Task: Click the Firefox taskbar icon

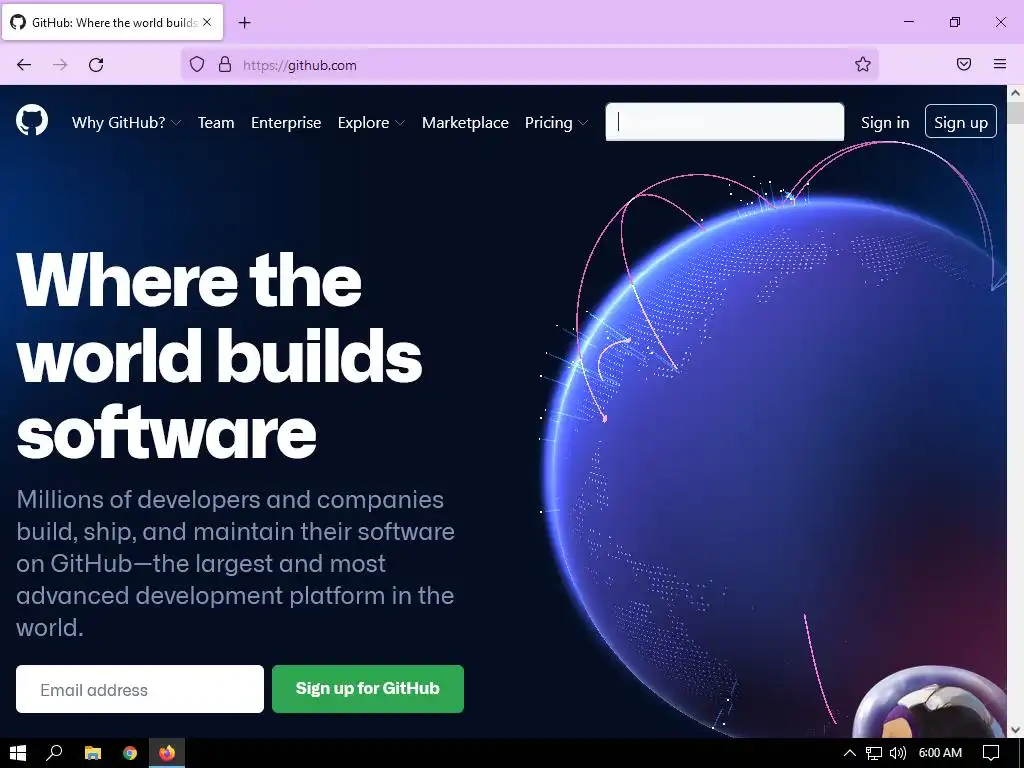Action: (167, 753)
